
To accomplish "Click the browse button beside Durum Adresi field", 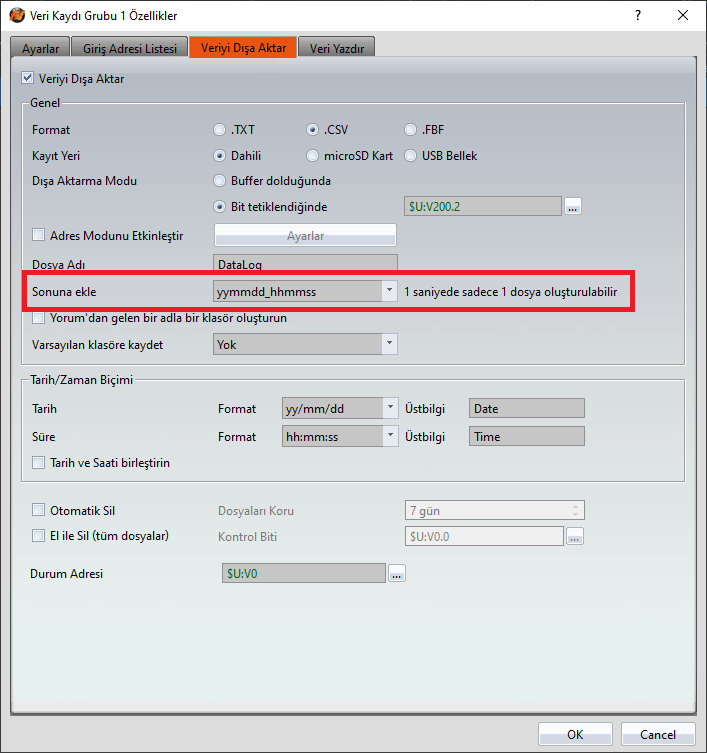I will pos(397,574).
